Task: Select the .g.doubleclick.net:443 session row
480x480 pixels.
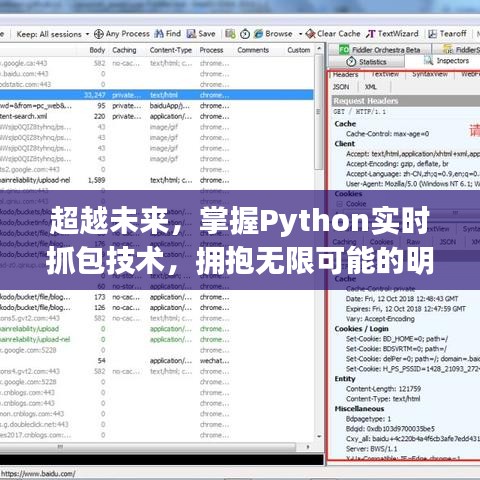Action: [157, 425]
